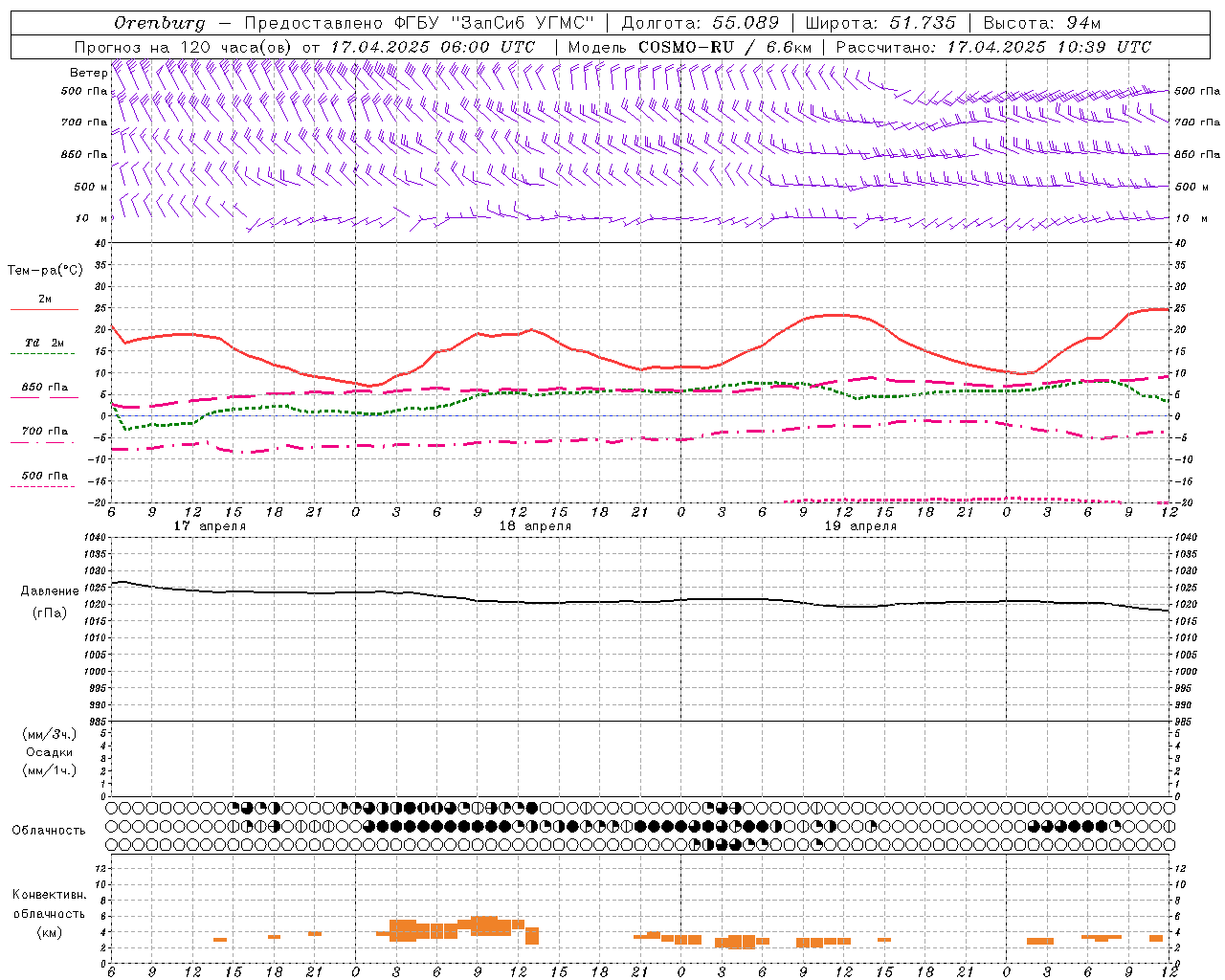Select the forecast start time 17.04.2025 06:00 UTC

pos(433,47)
